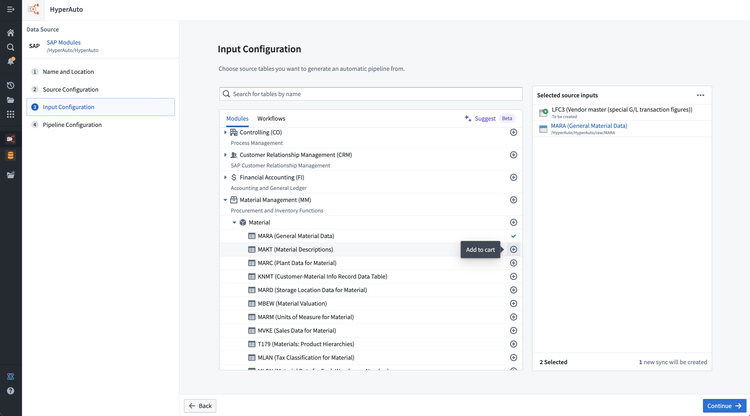Select the Input Configuration step
Screen dimensions: 750x416
(100, 107)
